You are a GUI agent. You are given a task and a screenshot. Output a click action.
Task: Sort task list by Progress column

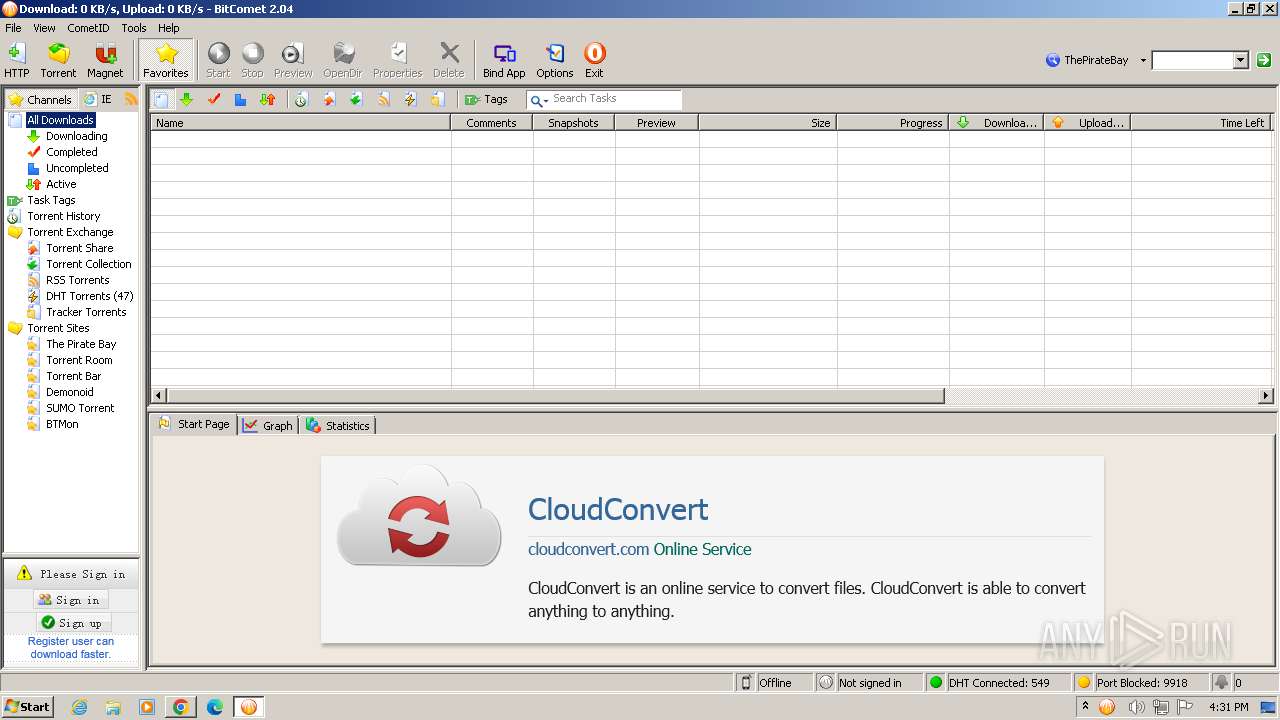click(893, 123)
